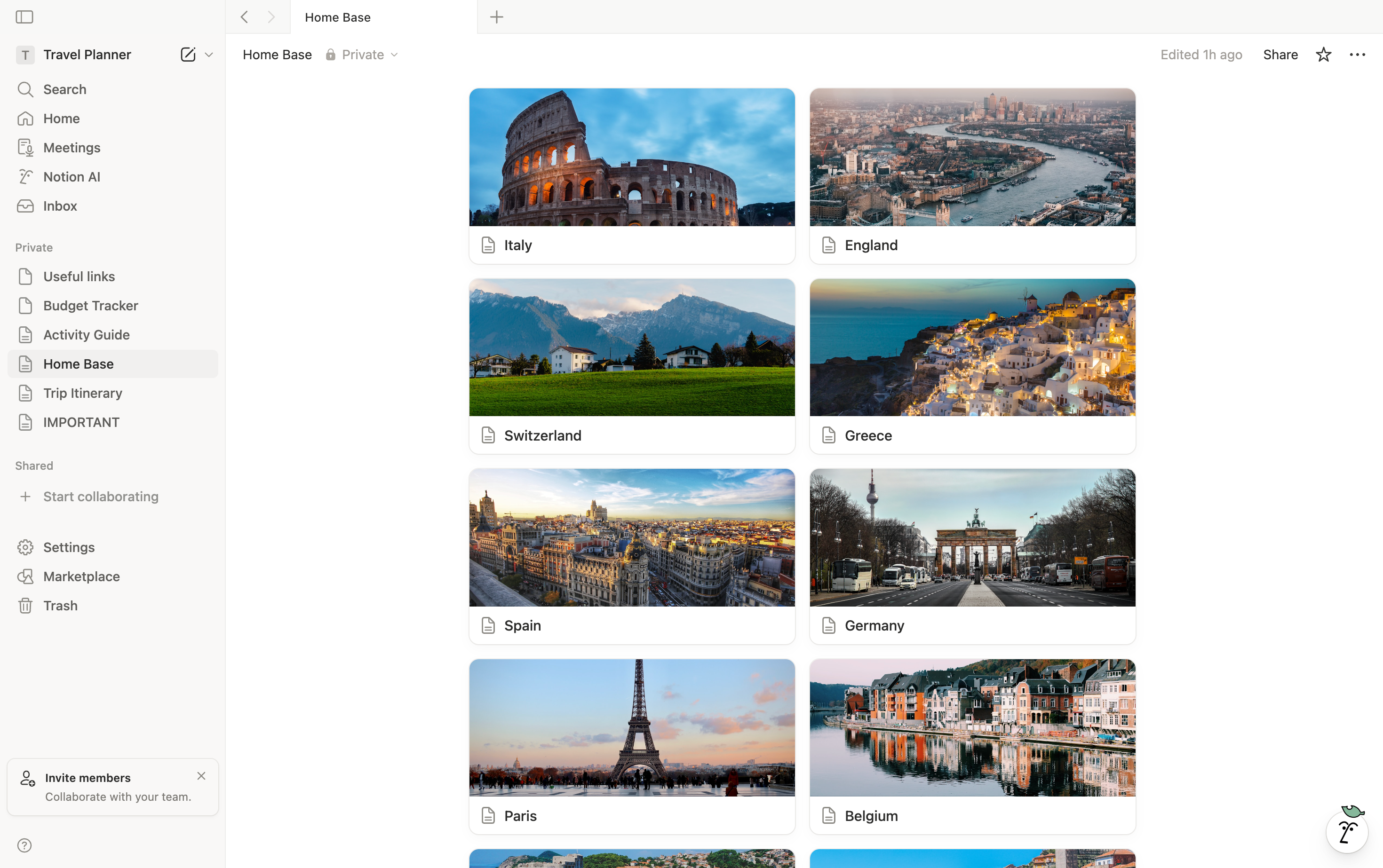1383x868 pixels.
Task: Open Marketplace in the sidebar
Action: tap(81, 576)
